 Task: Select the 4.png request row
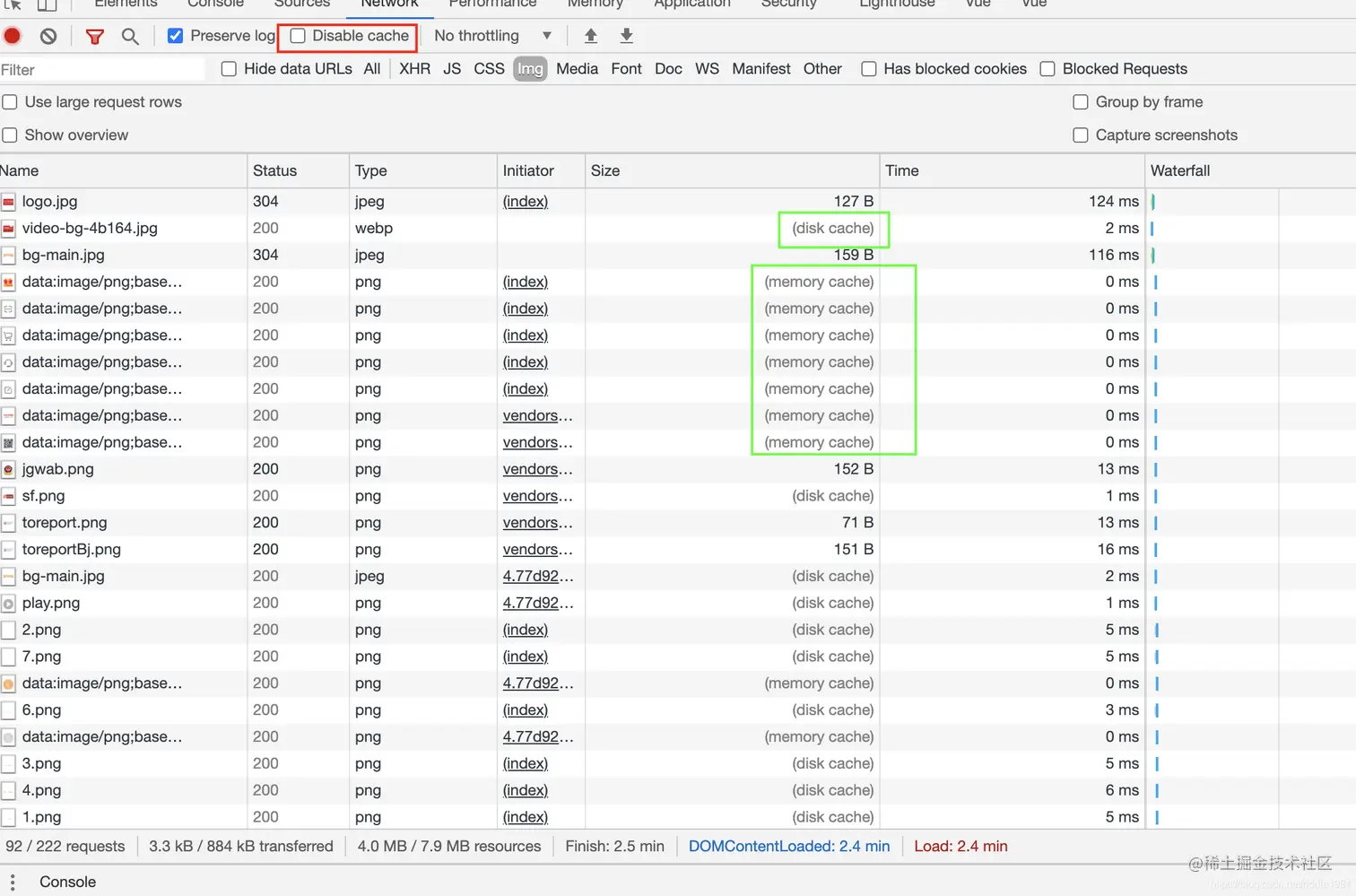678,791
